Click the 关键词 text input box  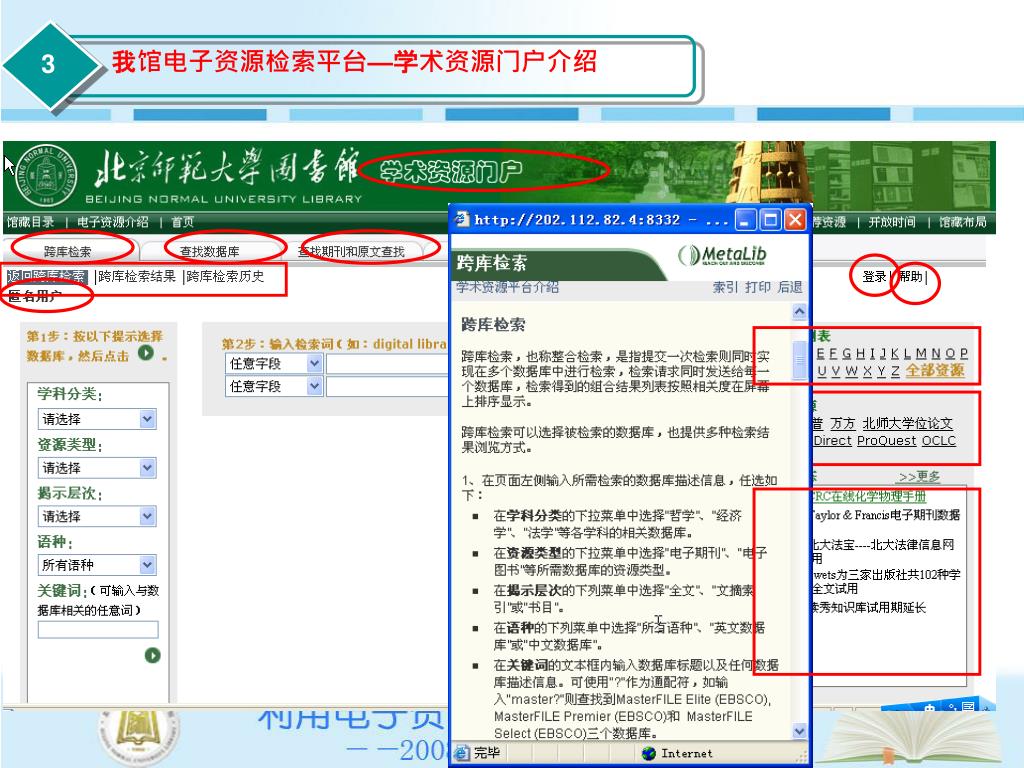click(x=98, y=630)
